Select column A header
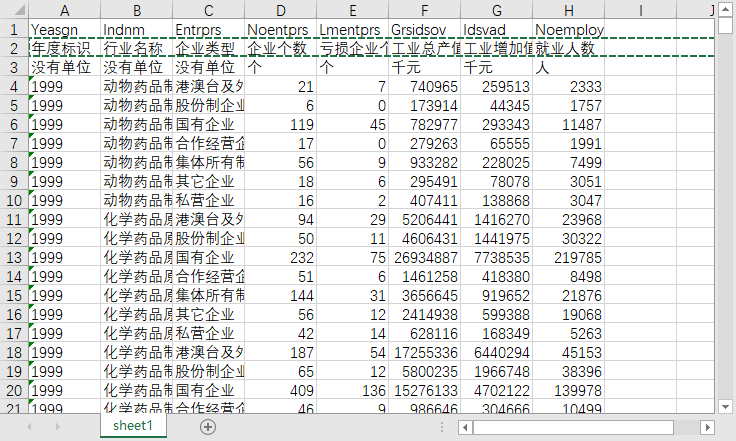This screenshot has width=736, height=441. tap(65, 10)
